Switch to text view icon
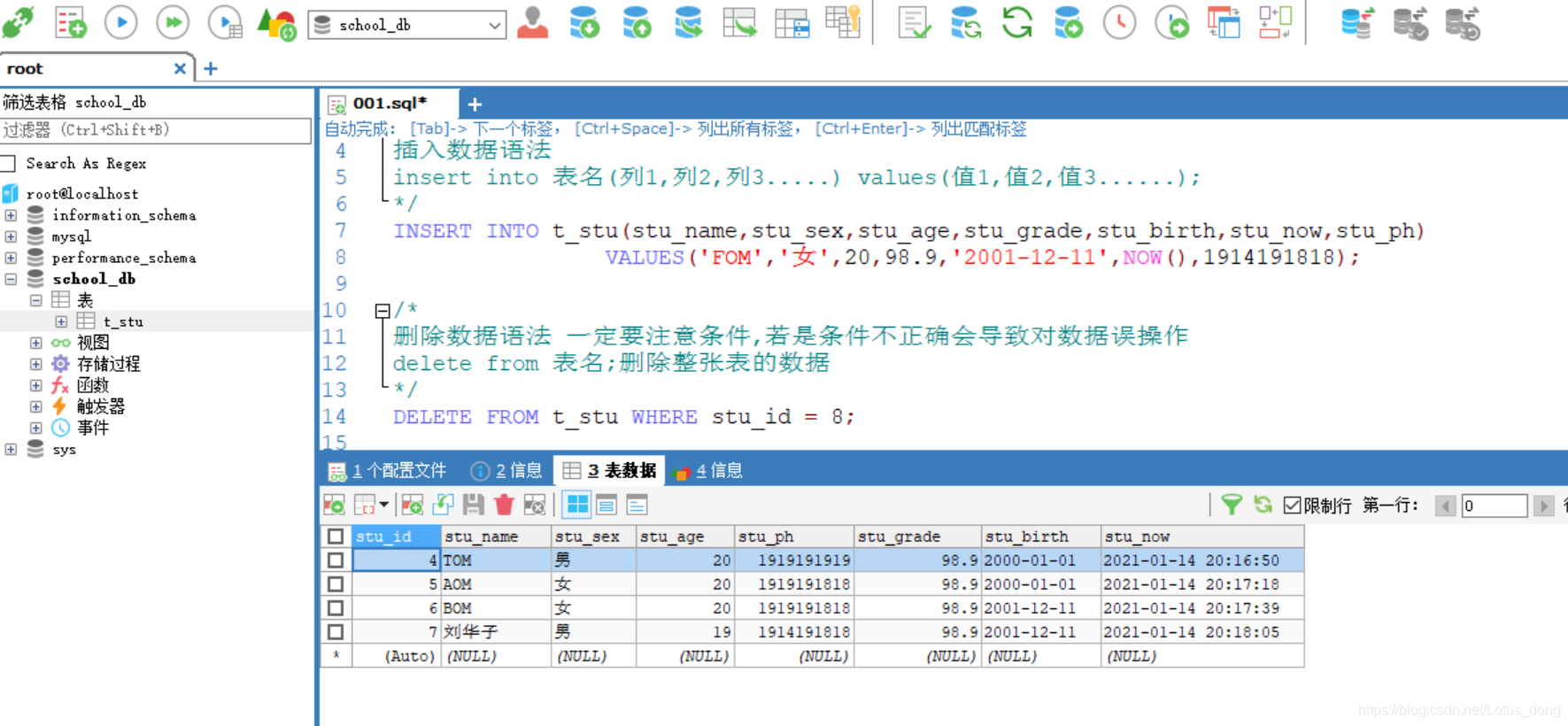Image resolution: width=1568 pixels, height=726 pixels. [637, 505]
